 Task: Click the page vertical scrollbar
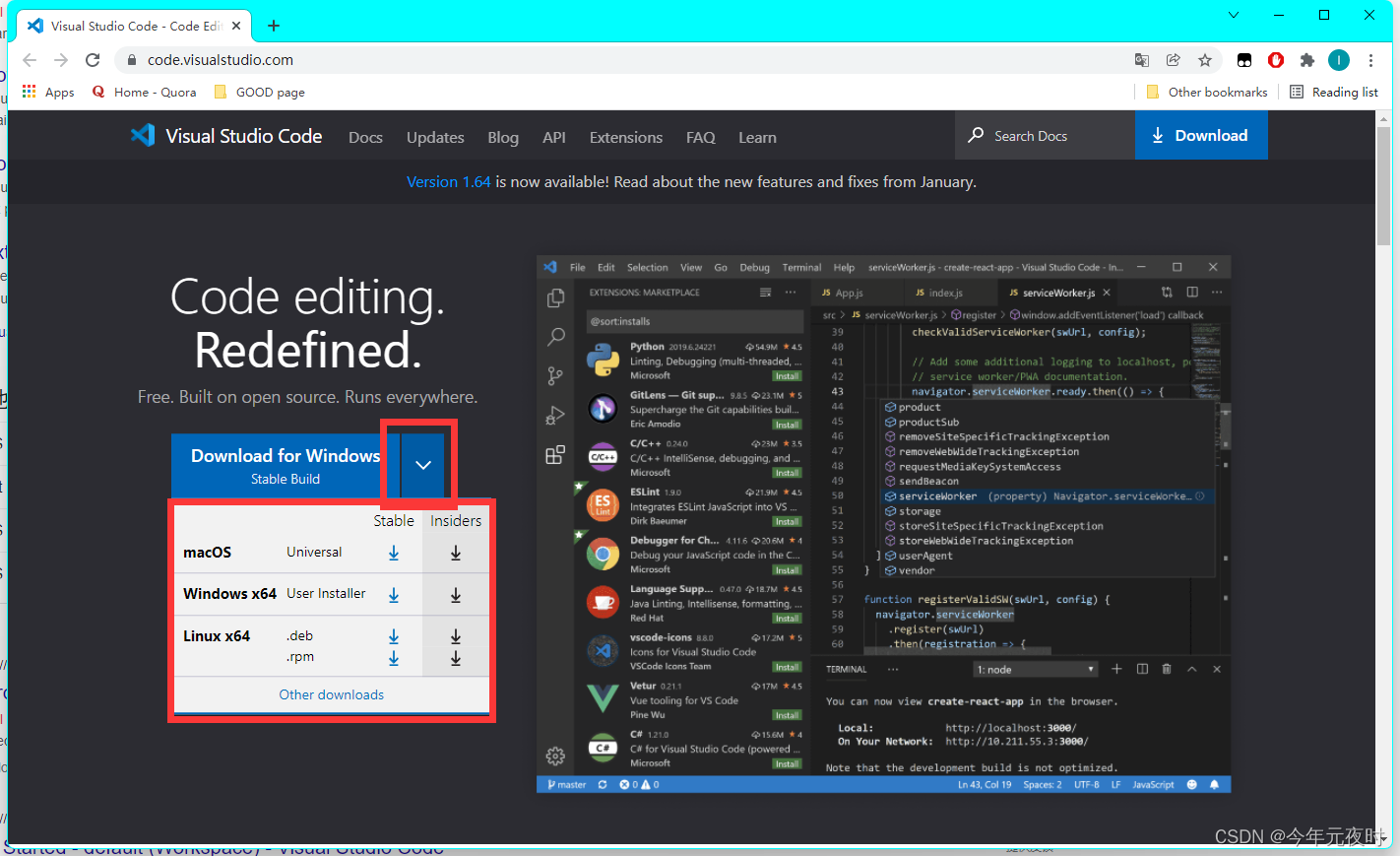1383,185
